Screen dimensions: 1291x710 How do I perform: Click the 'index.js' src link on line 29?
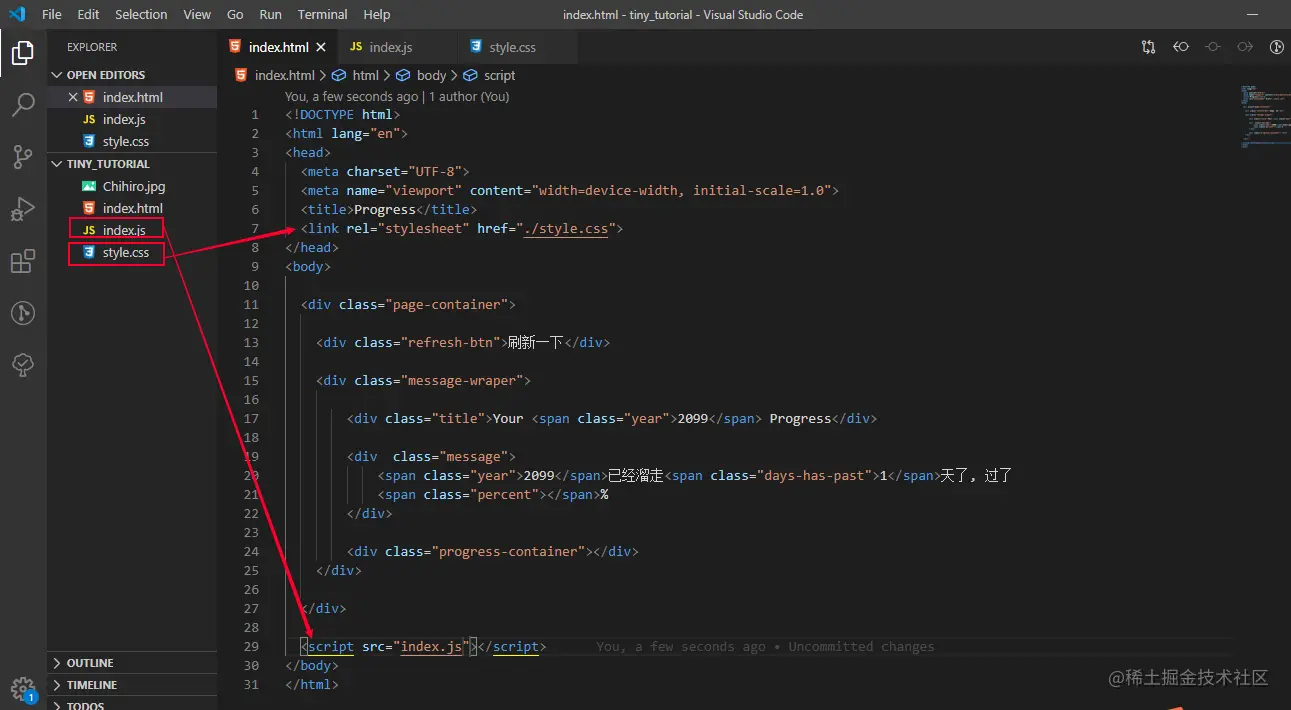click(x=432, y=647)
